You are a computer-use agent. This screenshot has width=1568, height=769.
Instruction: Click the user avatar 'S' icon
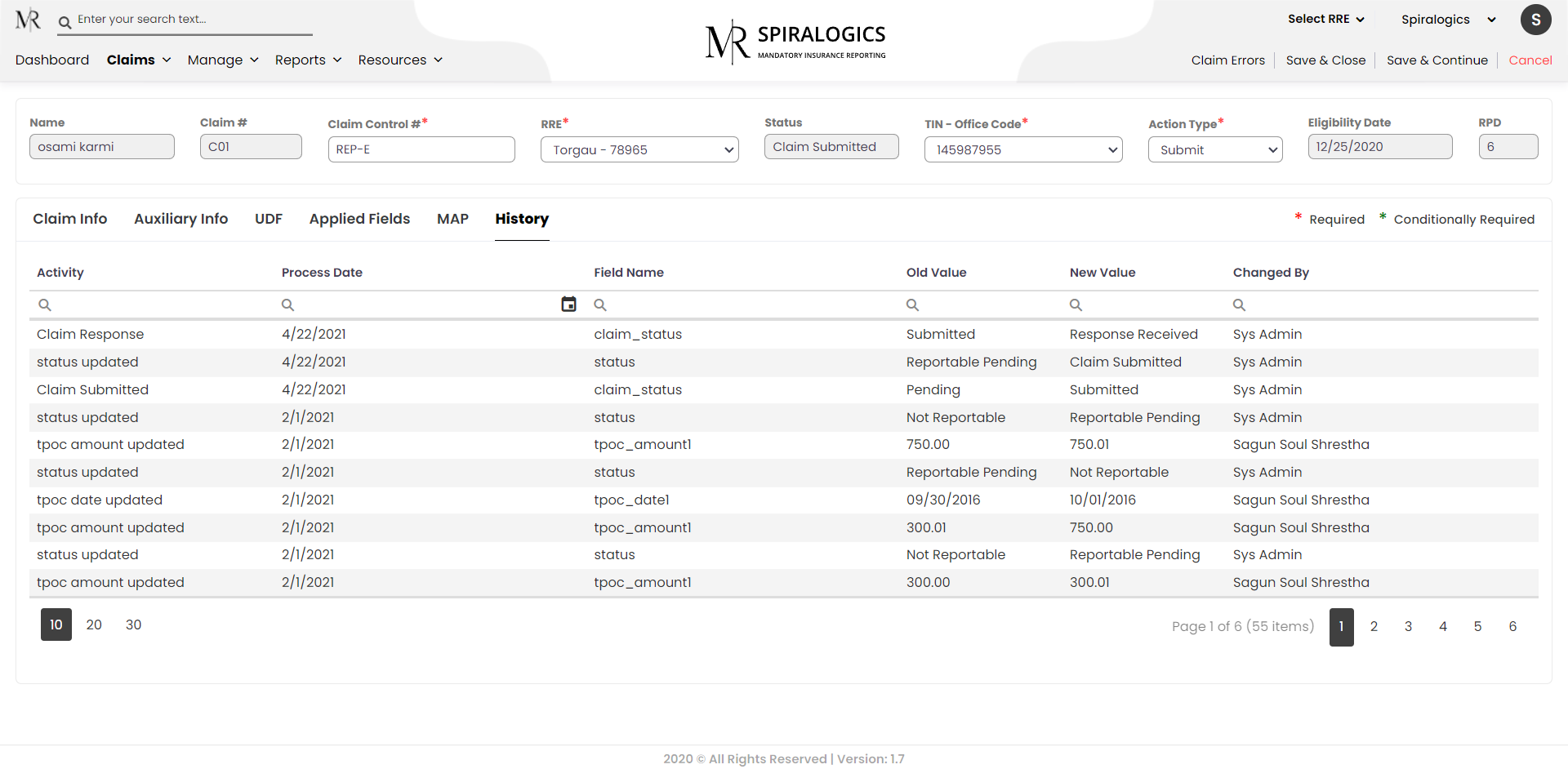1535,20
